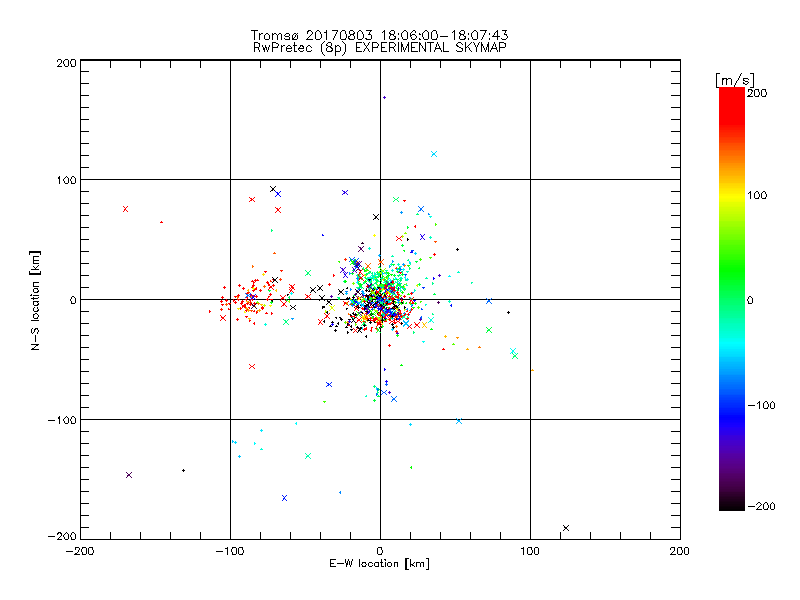Click the purple X marker at bottom left
Image resolution: width=800 pixels, height=600 pixels.
[129, 475]
